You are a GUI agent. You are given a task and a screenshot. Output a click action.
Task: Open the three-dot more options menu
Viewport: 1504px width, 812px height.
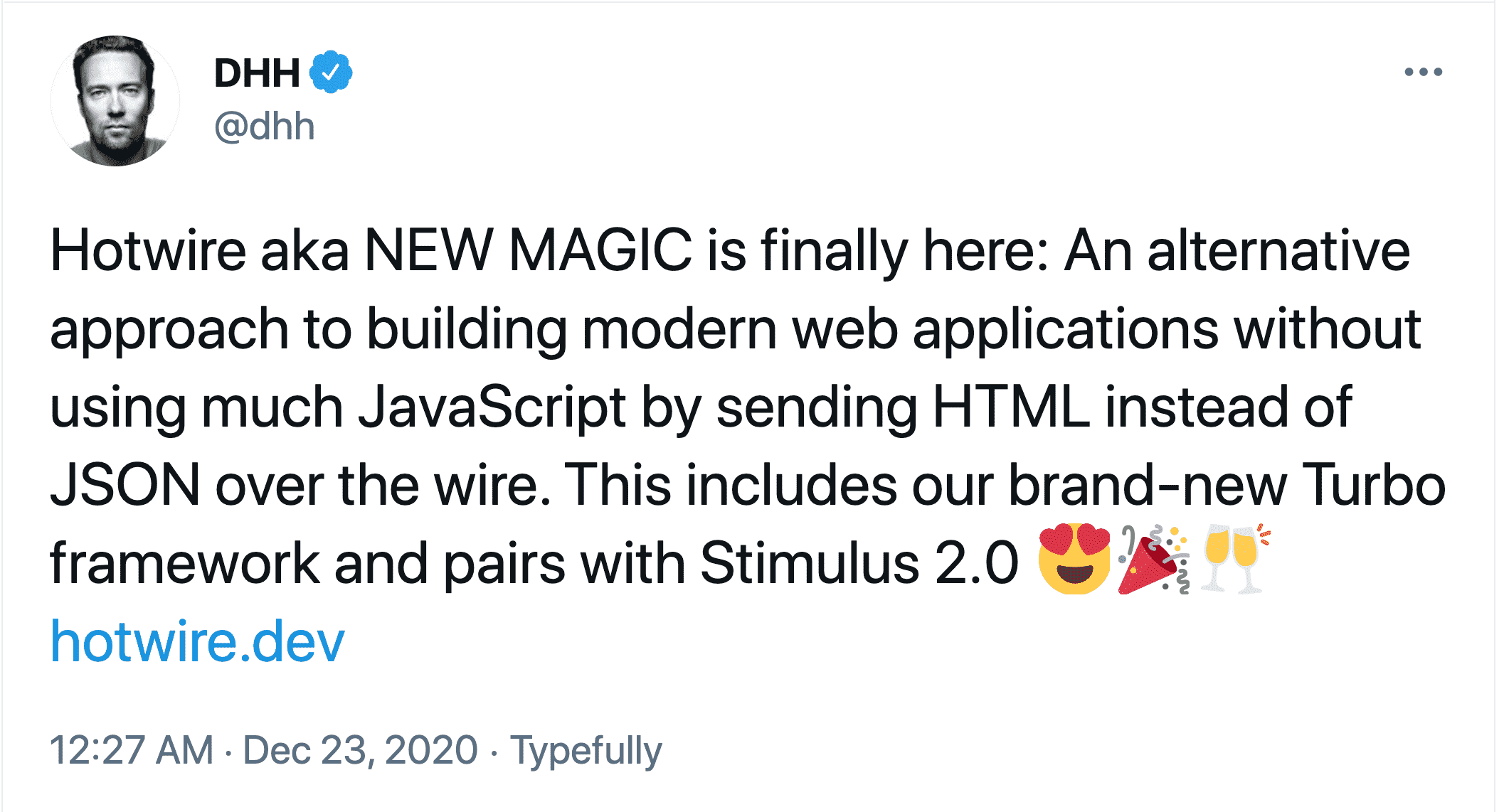(1423, 72)
